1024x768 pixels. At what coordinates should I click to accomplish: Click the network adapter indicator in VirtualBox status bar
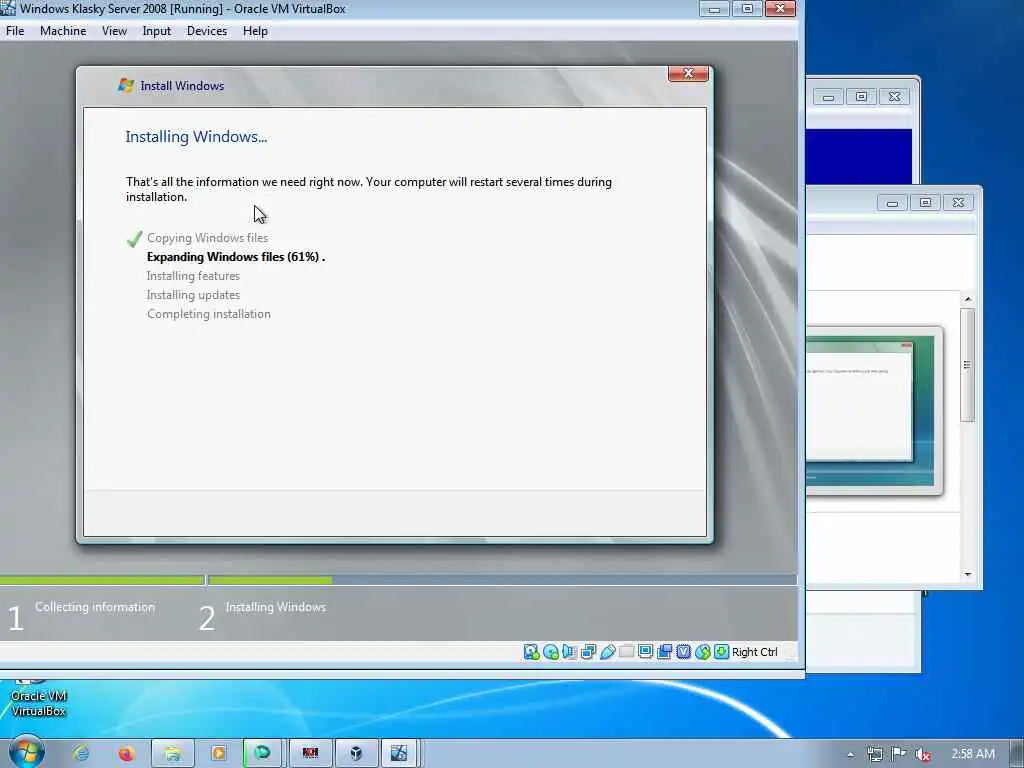coord(588,652)
